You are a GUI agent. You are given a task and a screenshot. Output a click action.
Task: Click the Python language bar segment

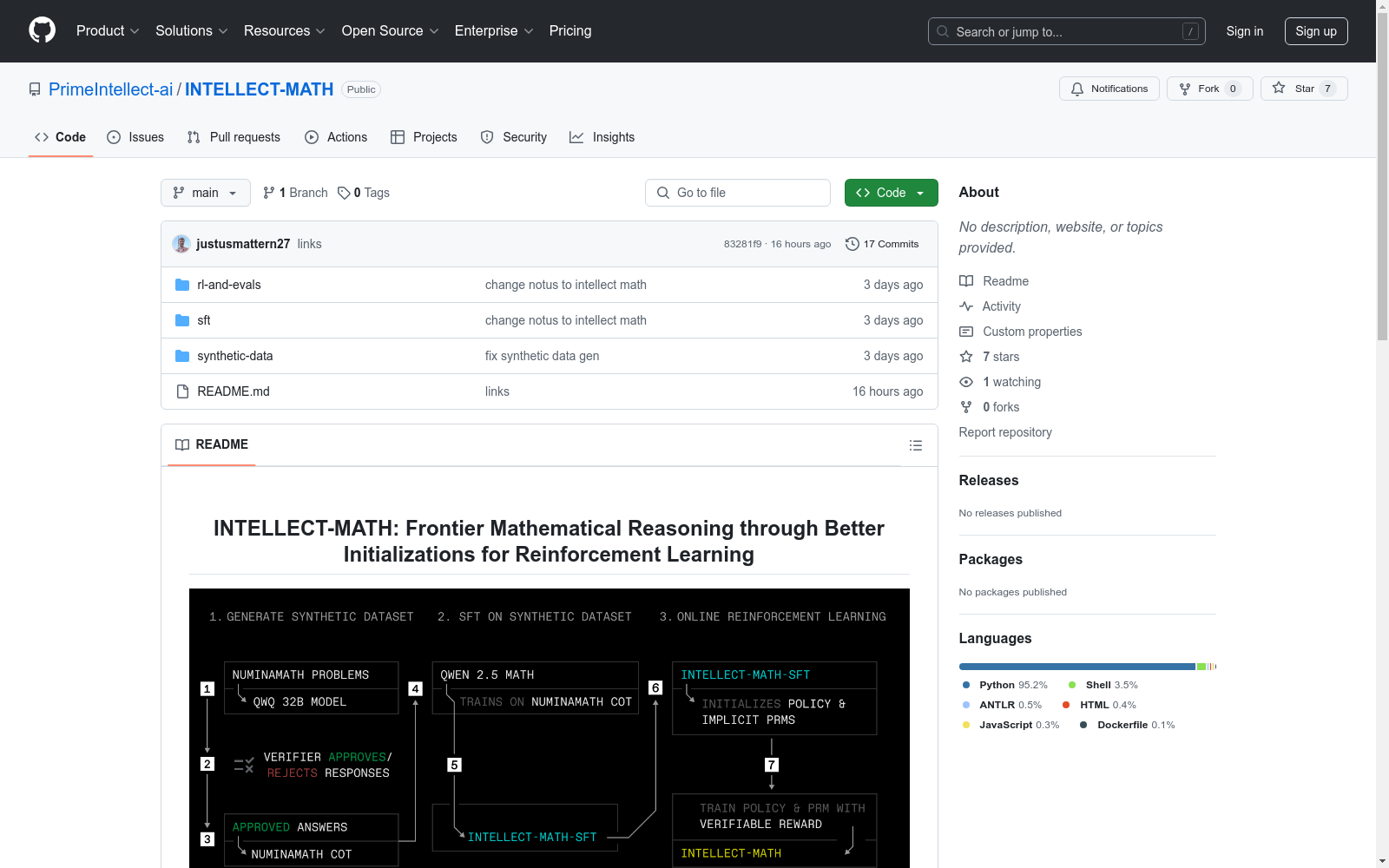1077,667
